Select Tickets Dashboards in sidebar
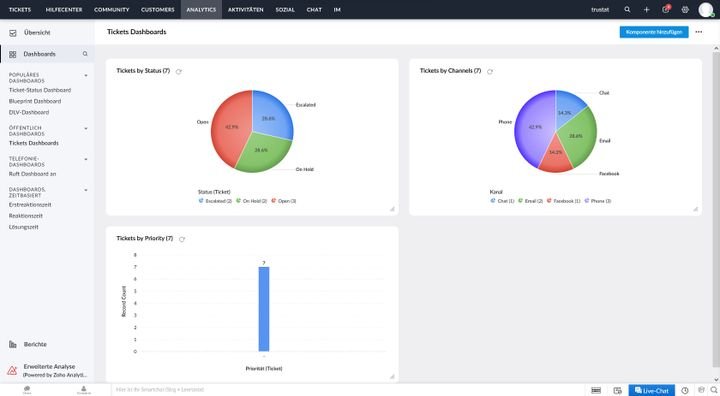 pyautogui.click(x=34, y=143)
